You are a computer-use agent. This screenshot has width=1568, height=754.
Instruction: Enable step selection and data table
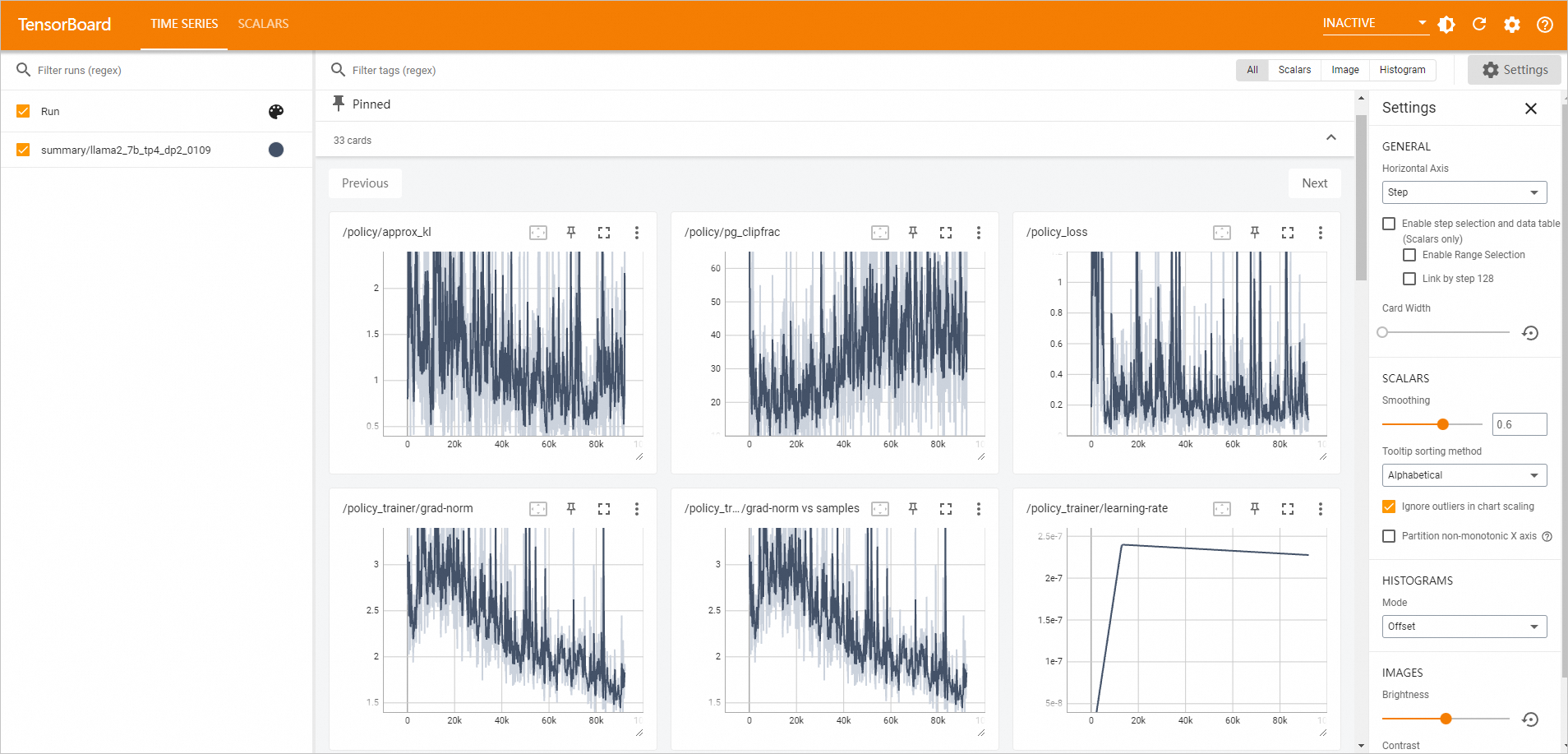(x=1389, y=224)
